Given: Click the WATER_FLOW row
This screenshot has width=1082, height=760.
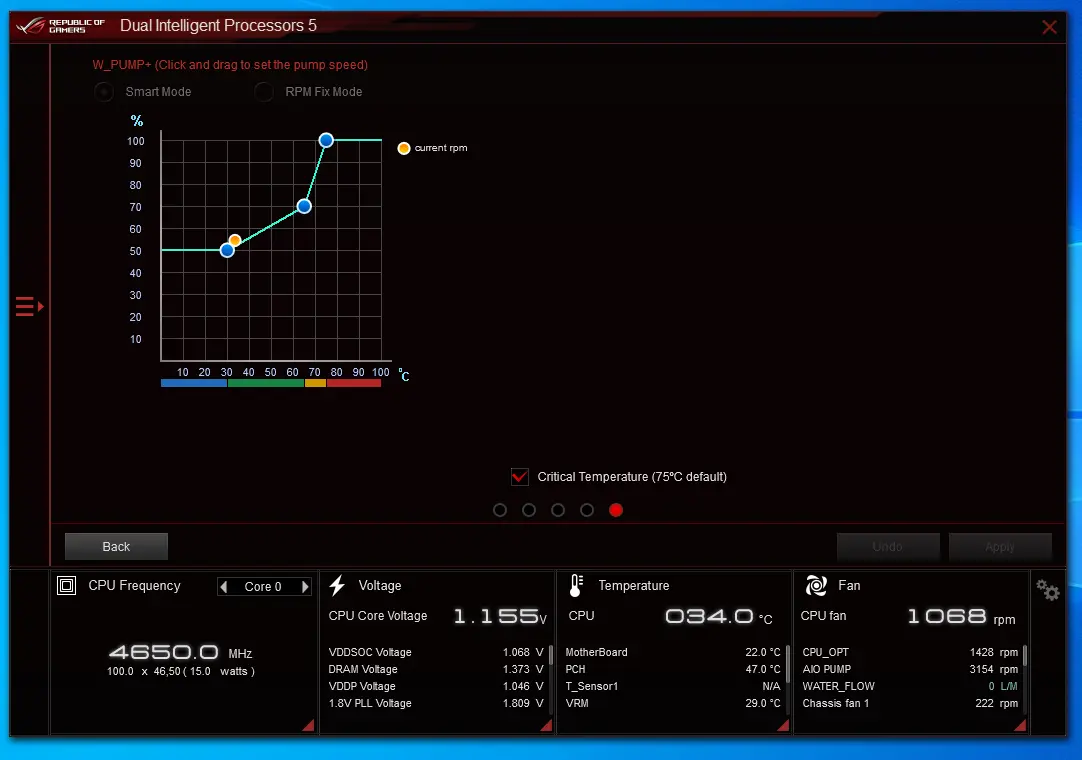Looking at the screenshot, I should pos(910,686).
